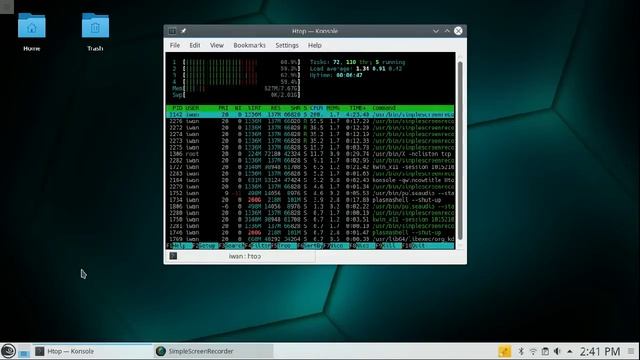640x360 pixels.
Task: Click F4 Filter in htop function bar
Action: click(258, 246)
